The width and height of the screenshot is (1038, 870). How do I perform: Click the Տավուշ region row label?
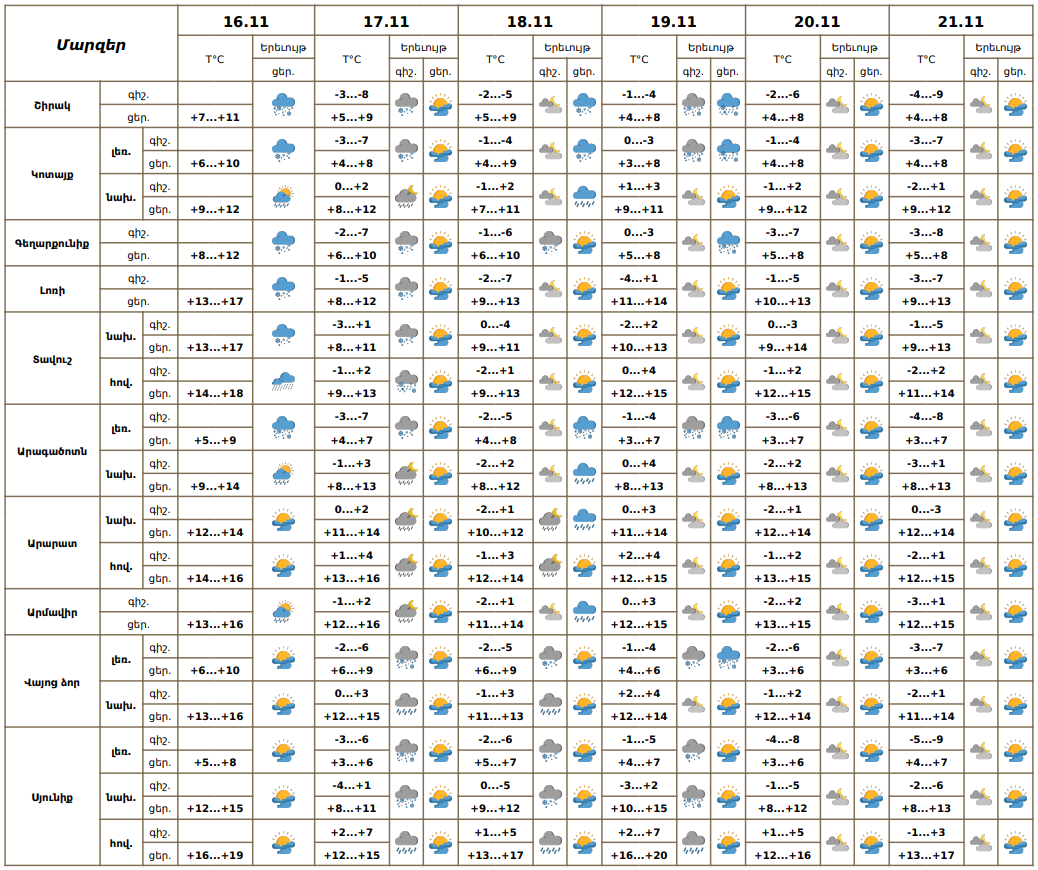click(x=51, y=358)
